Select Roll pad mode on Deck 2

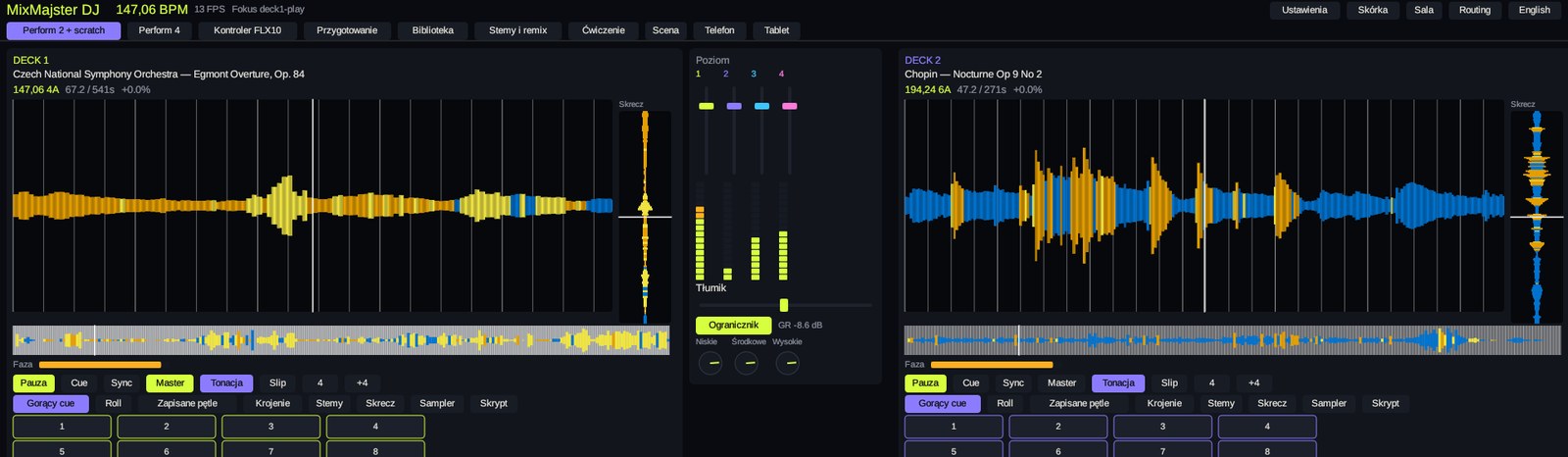tap(1005, 404)
